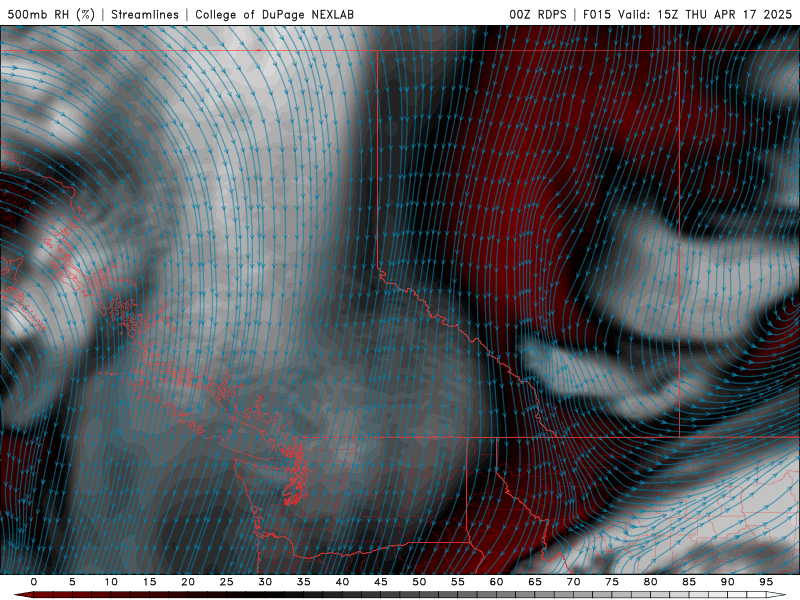Click the color scale label "35"
Image resolution: width=800 pixels, height=600 pixels.
pyautogui.click(x=304, y=582)
